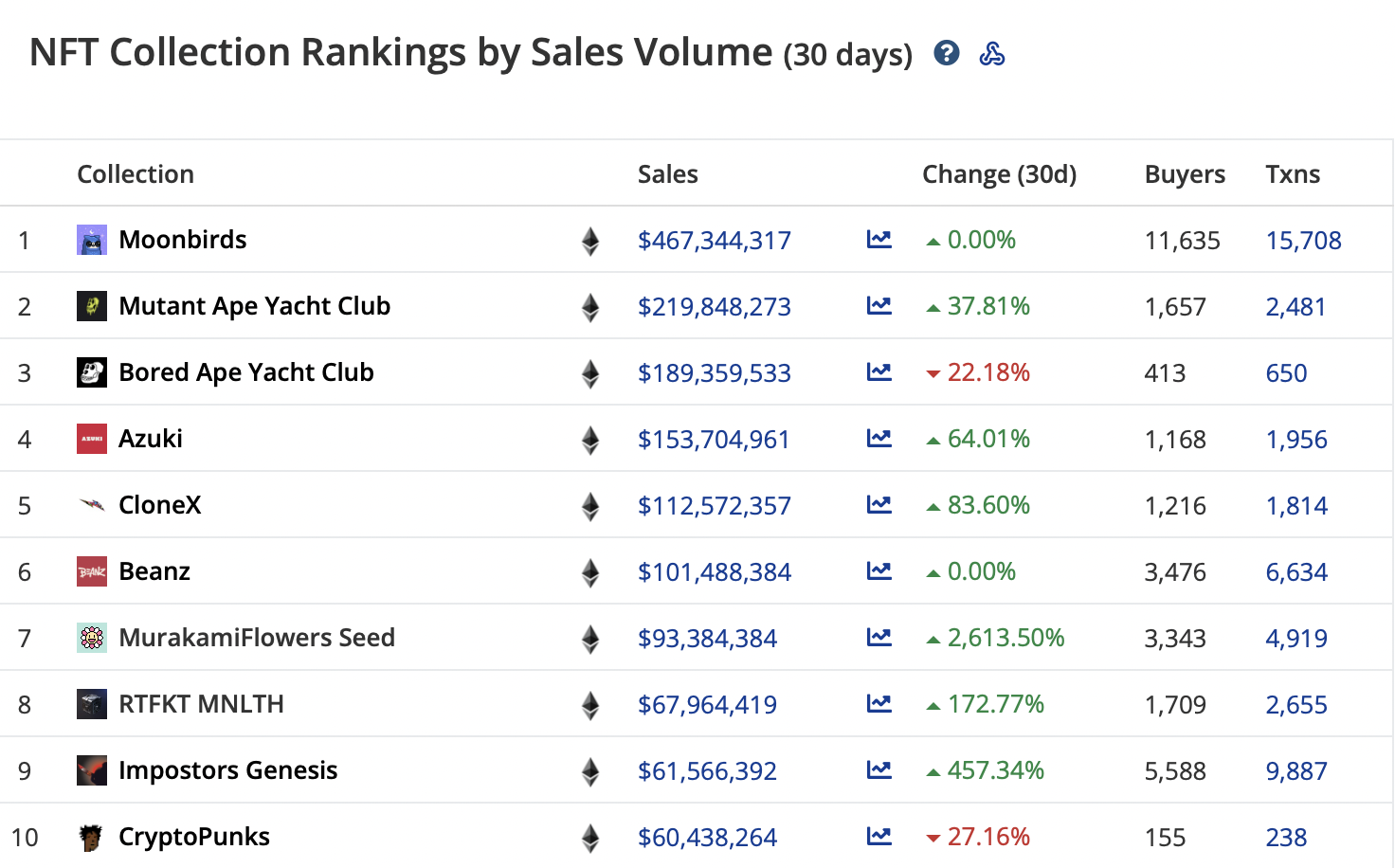This screenshot has width=1395, height=868.
Task: Click the Impostors Genesis transactions count 9,887
Action: (x=1296, y=771)
